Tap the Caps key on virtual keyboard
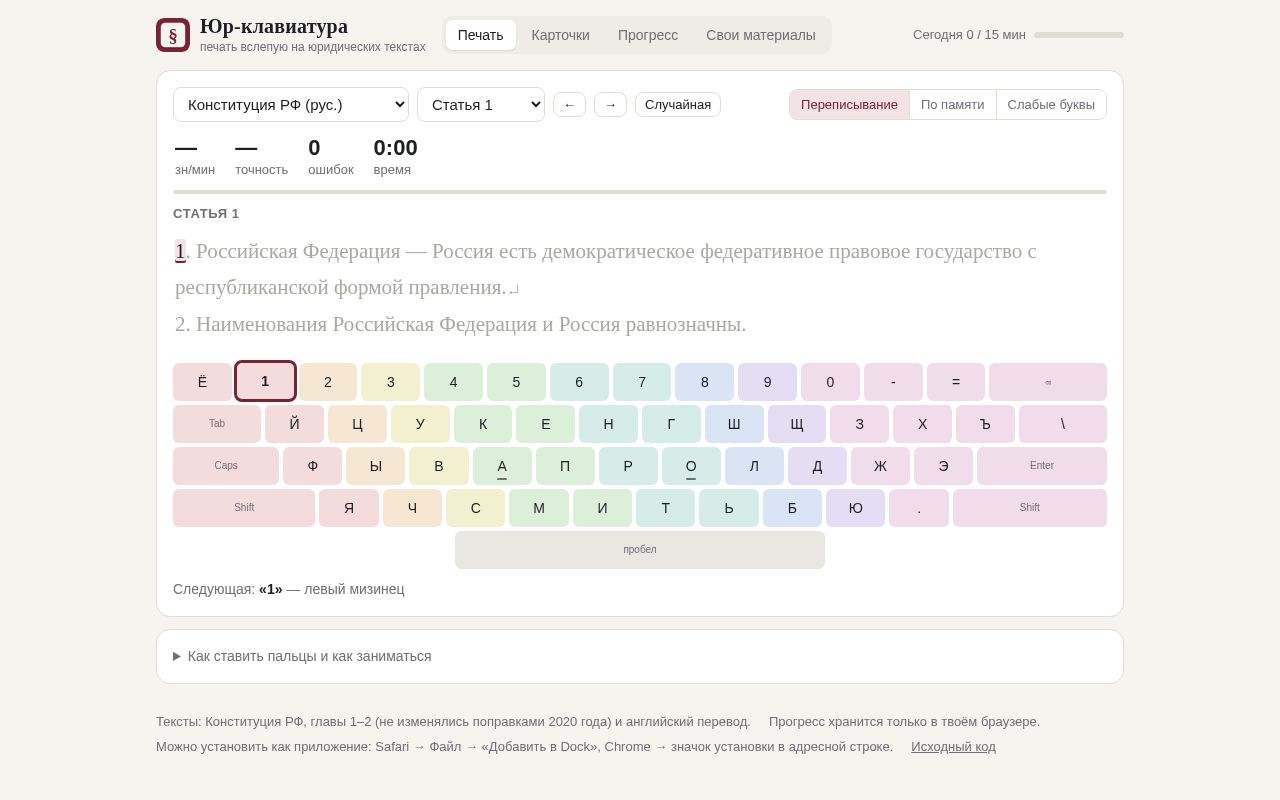1280x800 pixels. click(226, 466)
